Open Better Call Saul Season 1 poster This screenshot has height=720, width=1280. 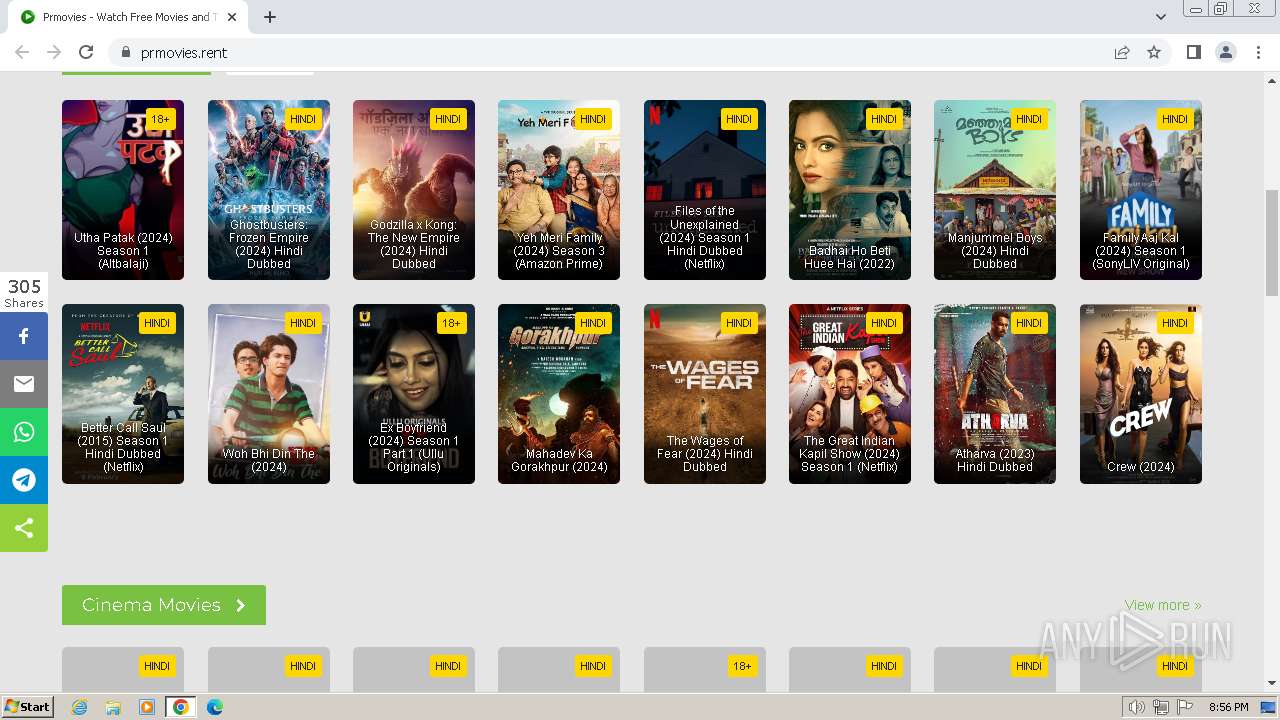click(123, 394)
